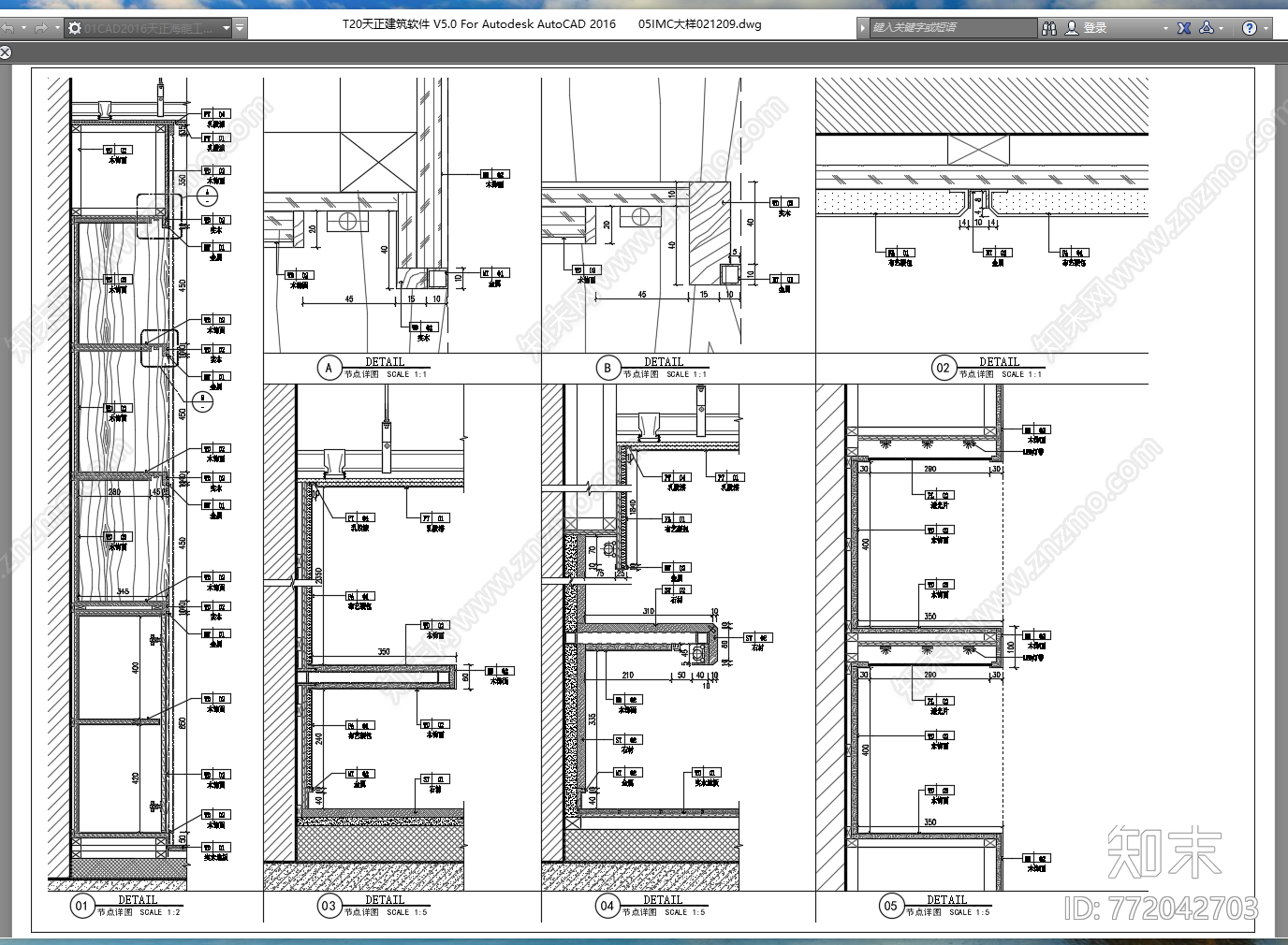This screenshot has width=1288, height=945.
Task: Close the preview with the circled X
Action: 5,52
